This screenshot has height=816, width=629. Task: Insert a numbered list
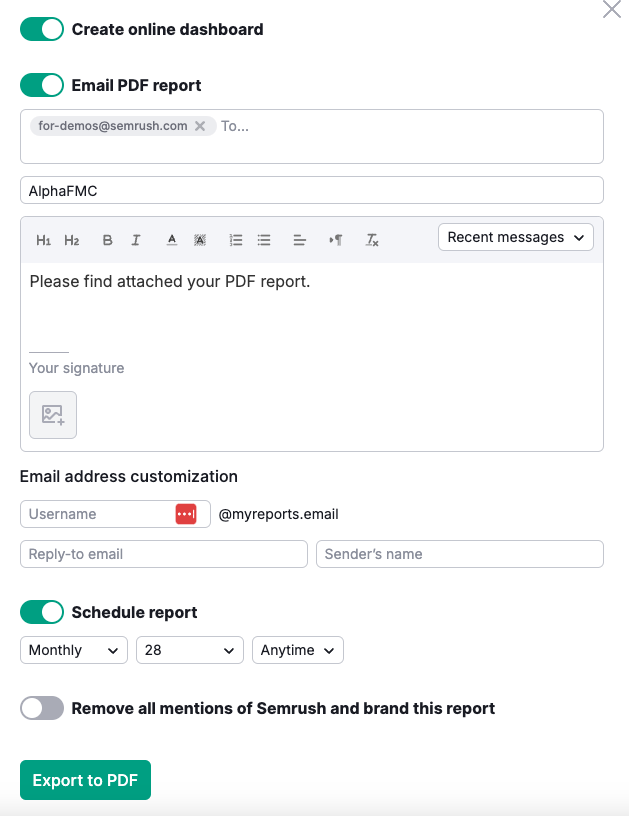[x=236, y=240]
